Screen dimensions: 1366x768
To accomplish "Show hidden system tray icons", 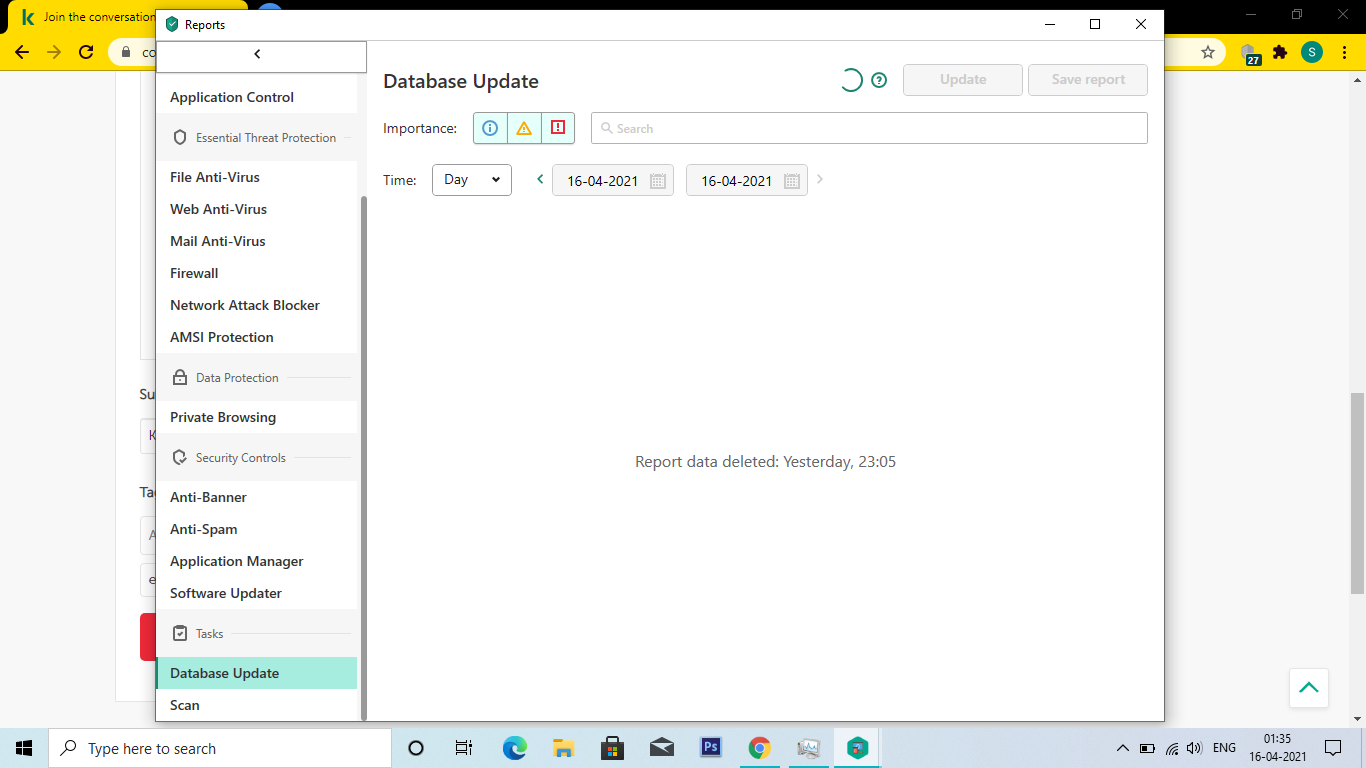I will pos(1122,748).
